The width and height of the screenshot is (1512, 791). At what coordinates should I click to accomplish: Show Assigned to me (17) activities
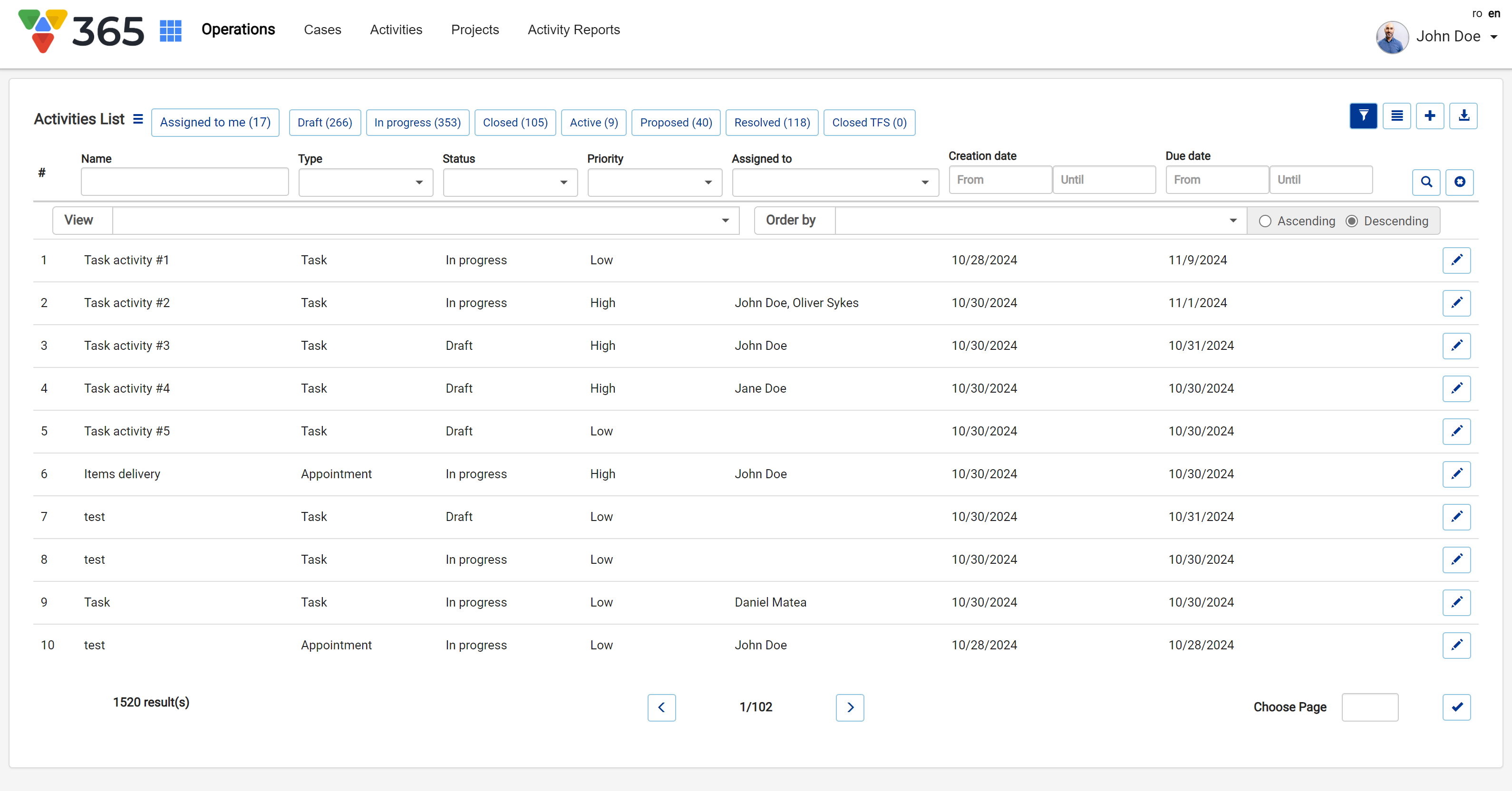coord(215,123)
